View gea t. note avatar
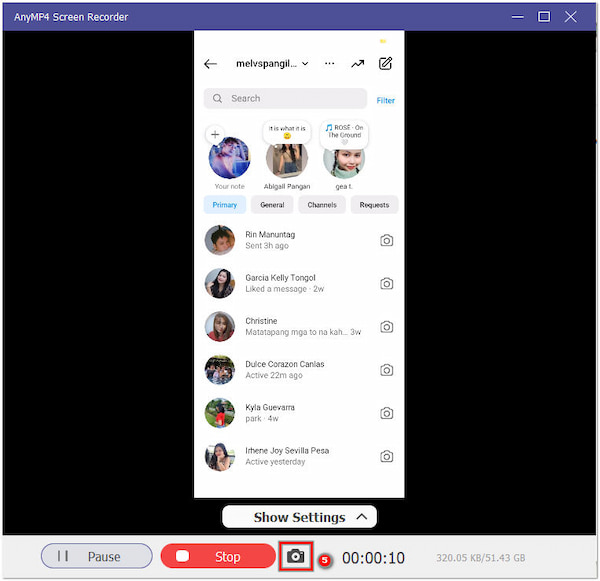Image resolution: width=600 pixels, height=581 pixels. [344, 163]
